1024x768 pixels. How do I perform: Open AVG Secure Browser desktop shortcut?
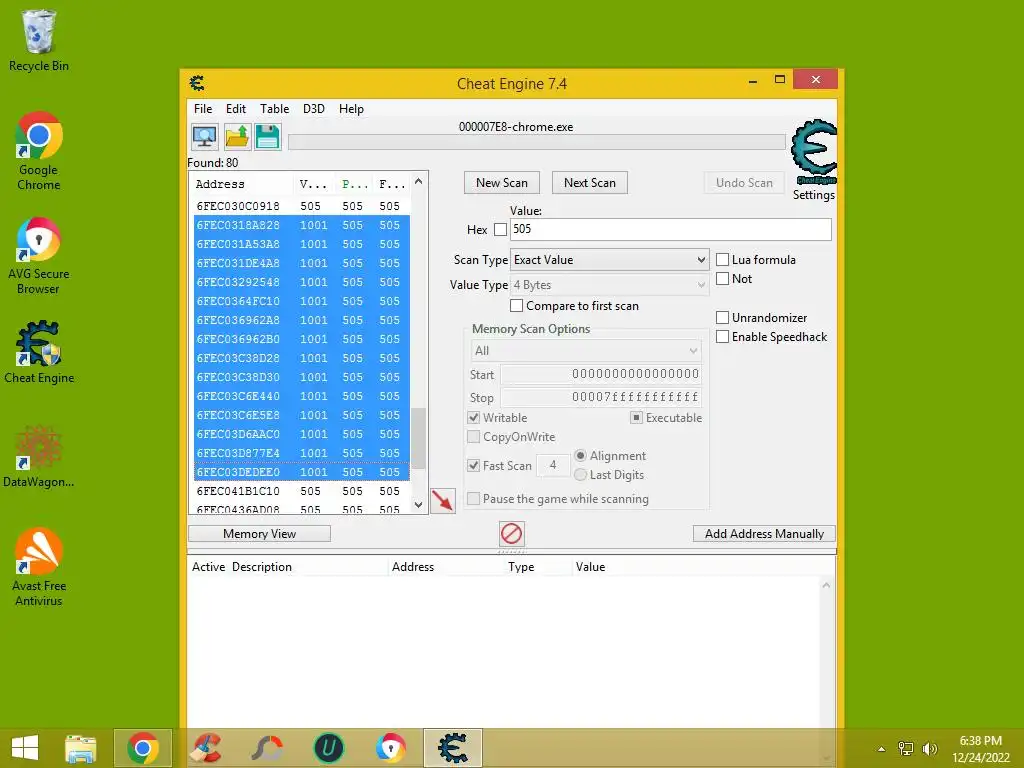39,256
